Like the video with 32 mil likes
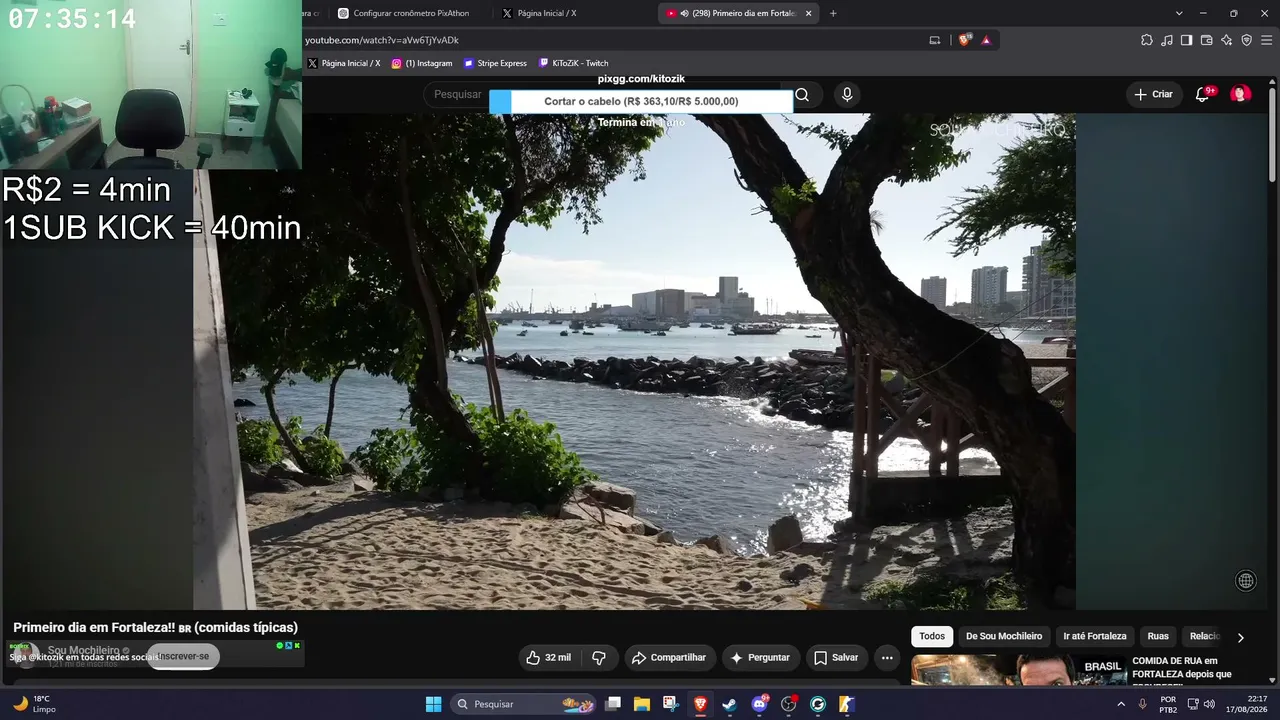The height and width of the screenshot is (720, 1280). (x=548, y=657)
